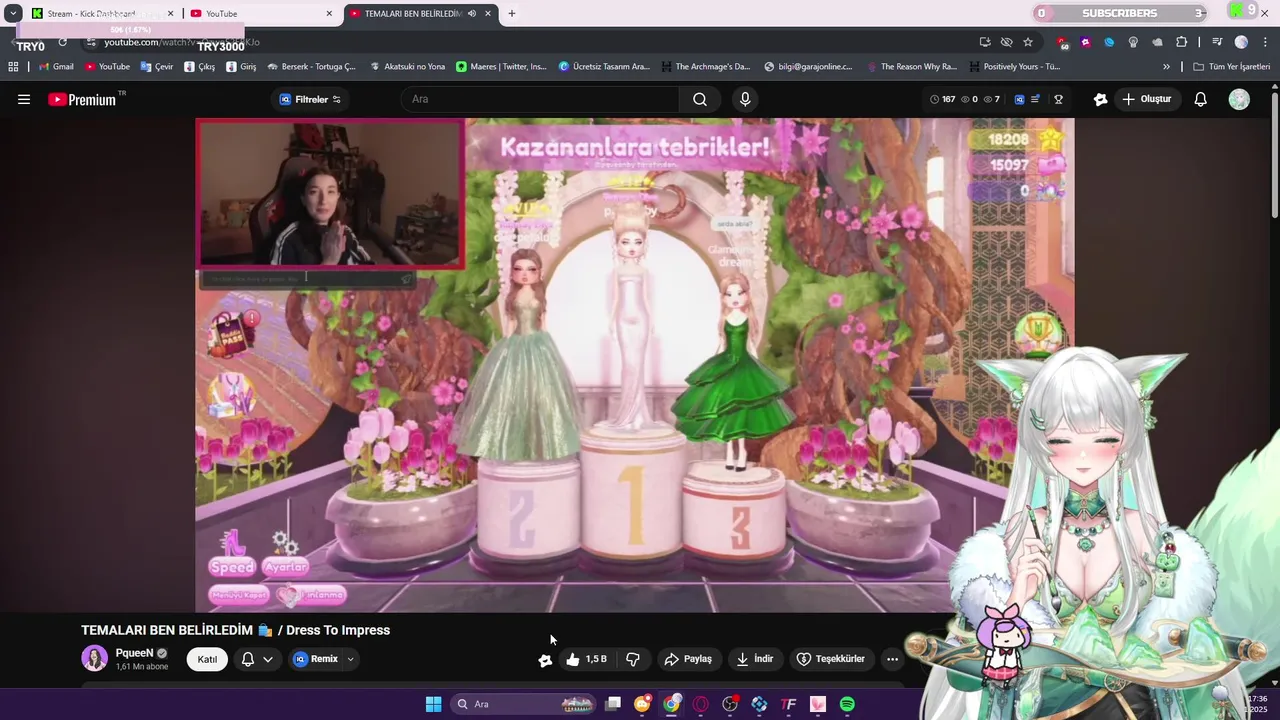
Task: Expand the Remix dropdown arrow
Action: pos(350,659)
